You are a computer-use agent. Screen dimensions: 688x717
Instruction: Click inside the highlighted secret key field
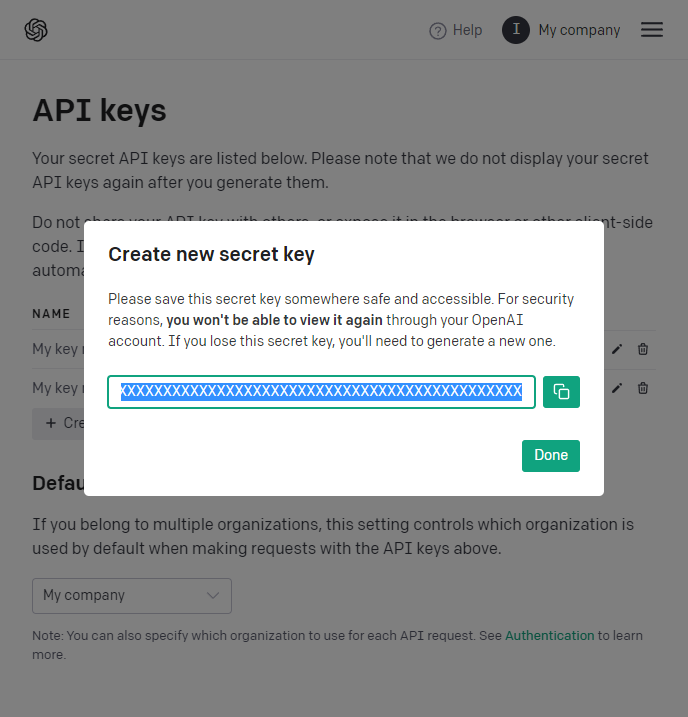click(321, 392)
